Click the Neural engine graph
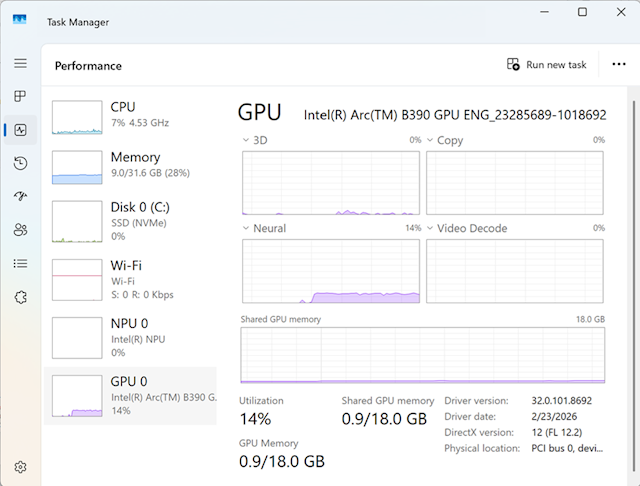 pyautogui.click(x=331, y=271)
